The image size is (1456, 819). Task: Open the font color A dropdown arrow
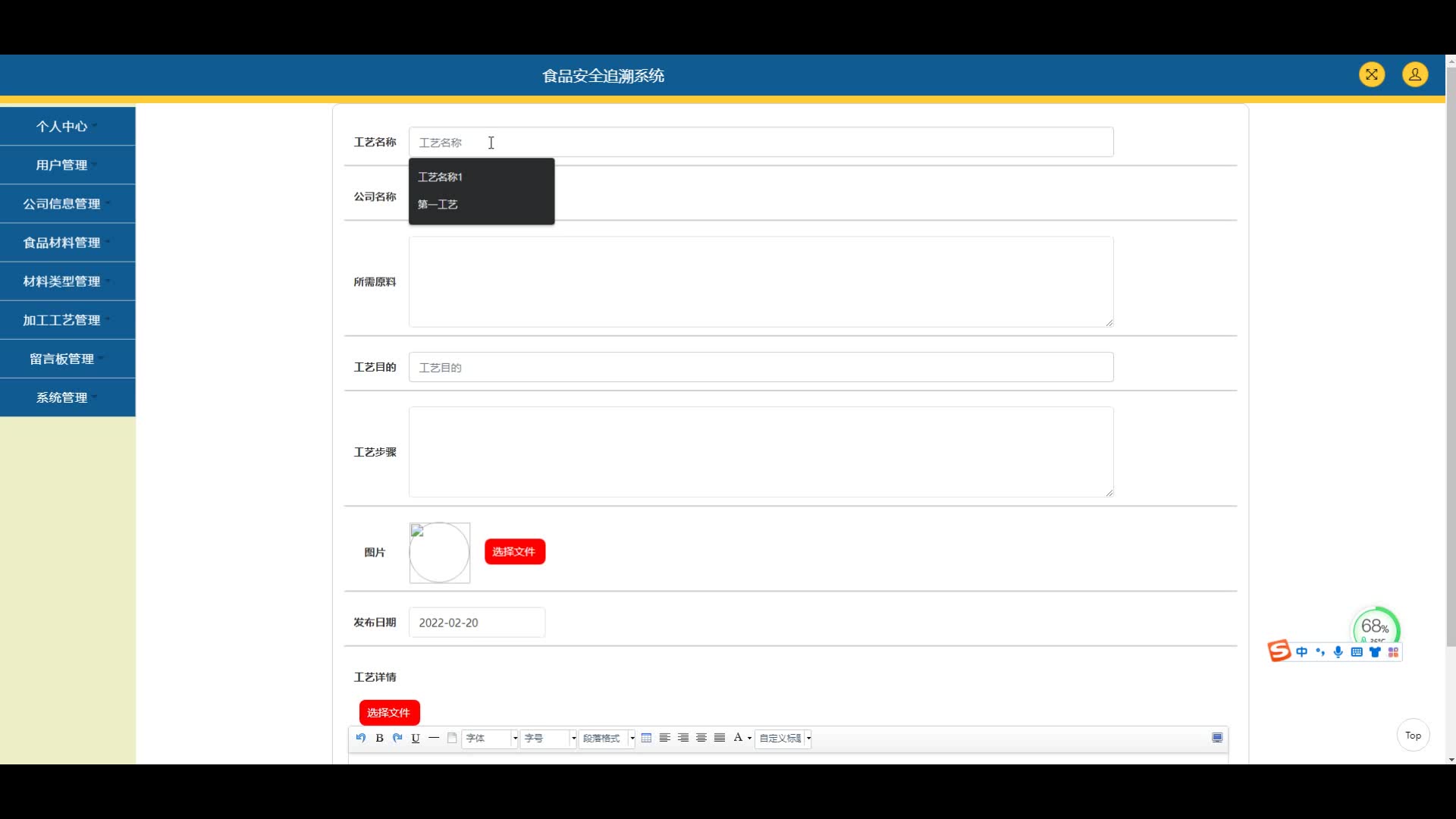click(749, 738)
